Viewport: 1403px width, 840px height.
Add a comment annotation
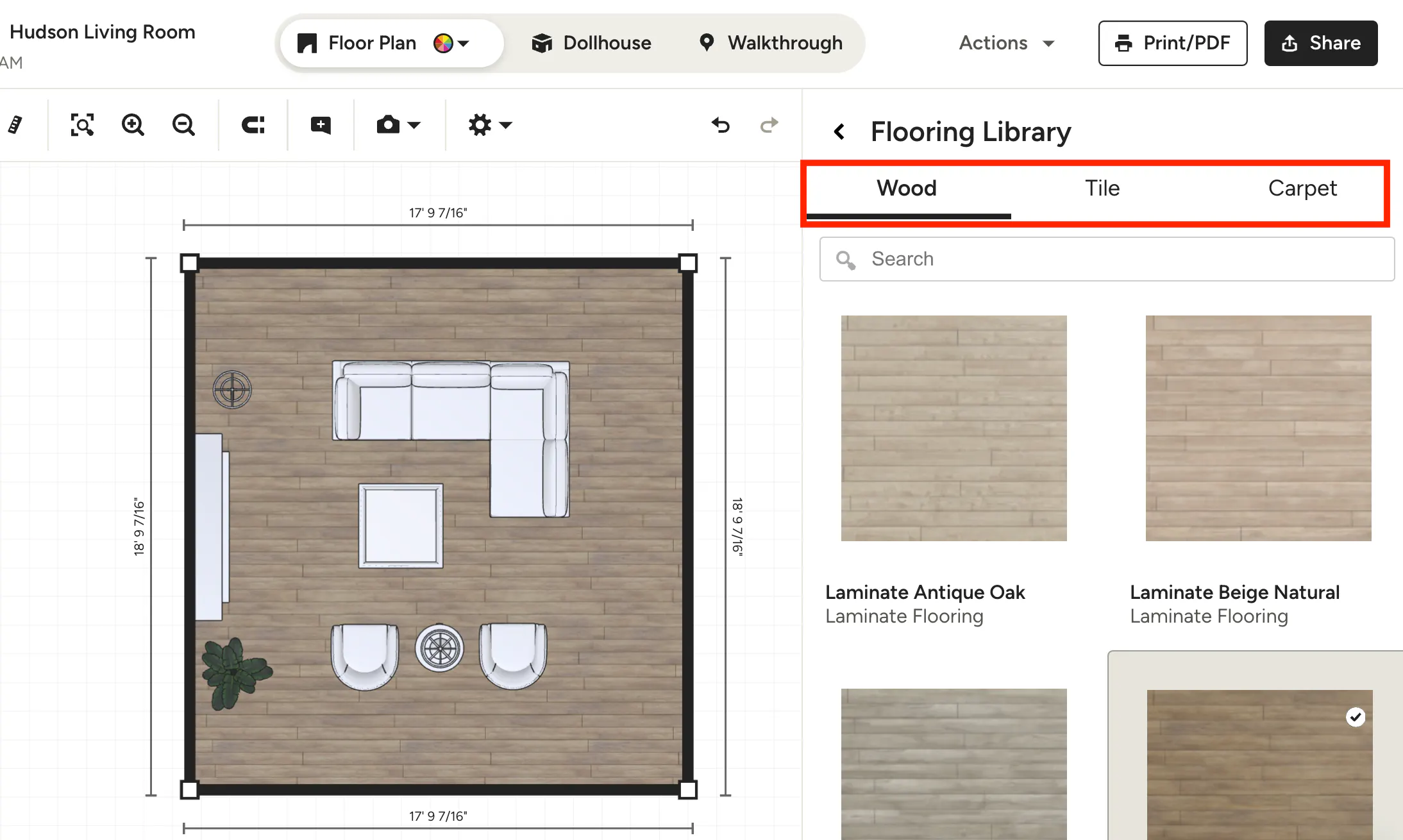[x=321, y=125]
